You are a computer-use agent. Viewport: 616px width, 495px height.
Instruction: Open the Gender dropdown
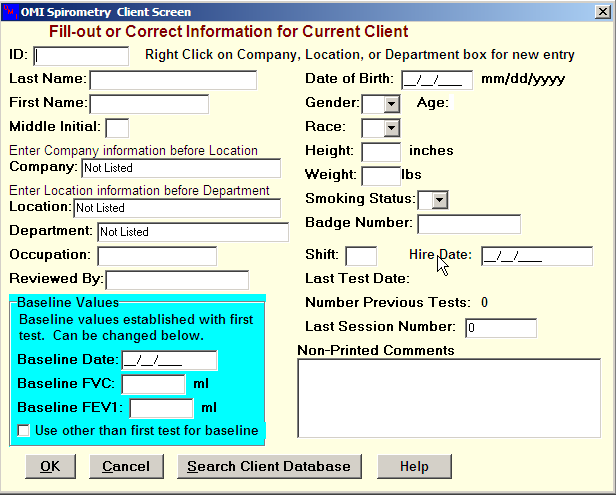(x=391, y=104)
